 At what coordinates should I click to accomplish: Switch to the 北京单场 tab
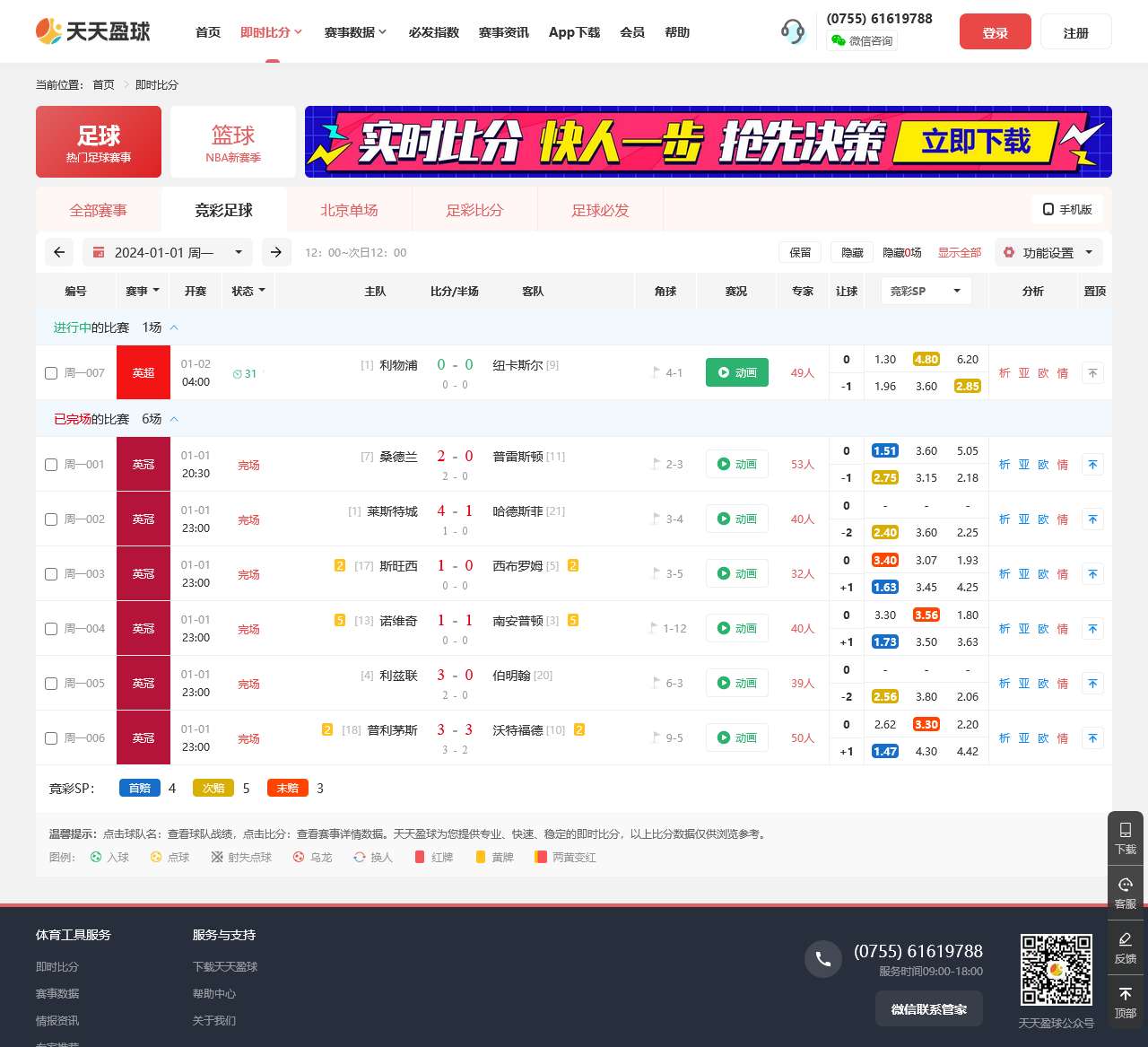[349, 210]
